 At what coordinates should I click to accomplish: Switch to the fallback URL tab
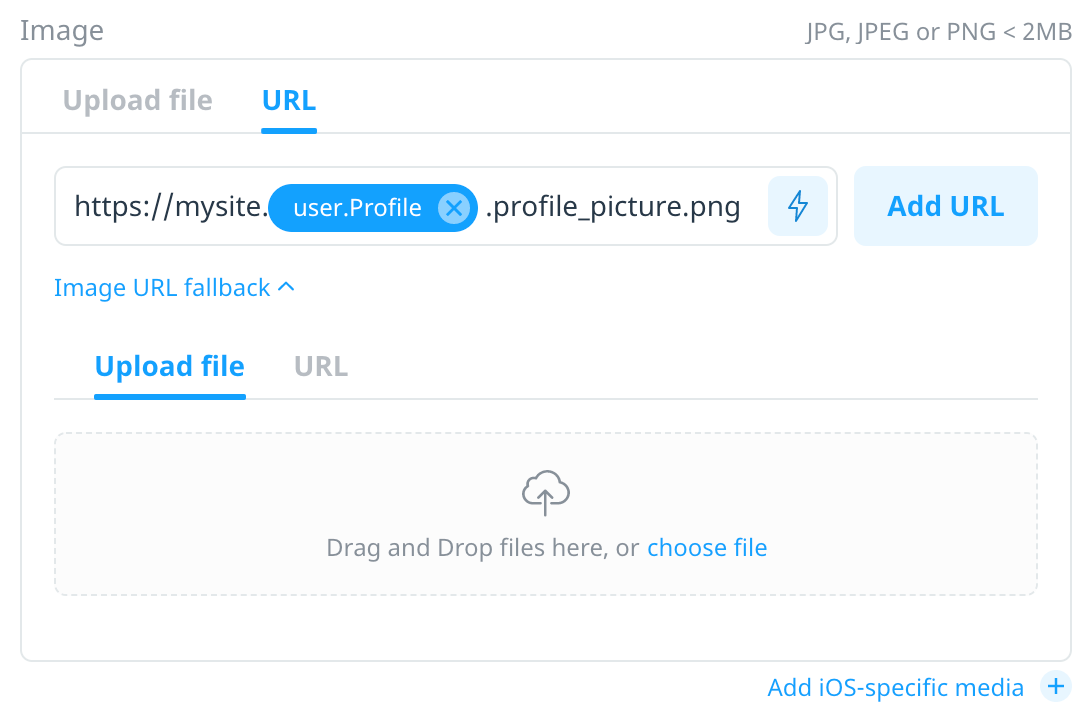point(321,366)
